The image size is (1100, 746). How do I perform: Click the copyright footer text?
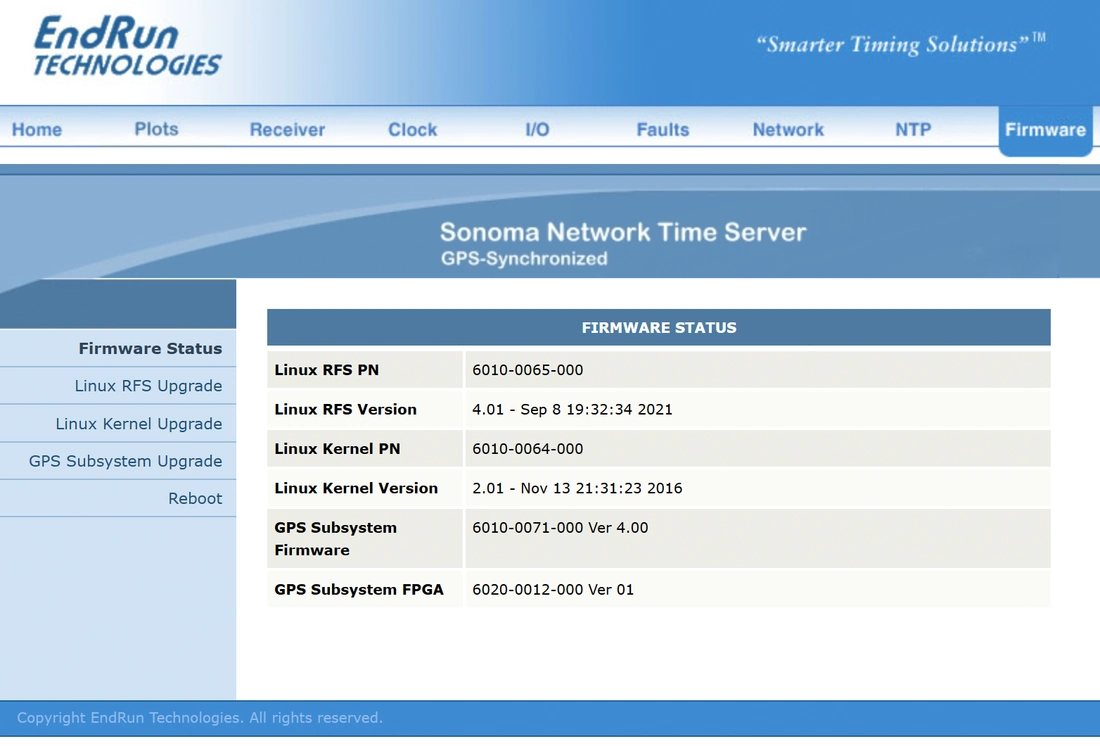pyautogui.click(x=200, y=718)
